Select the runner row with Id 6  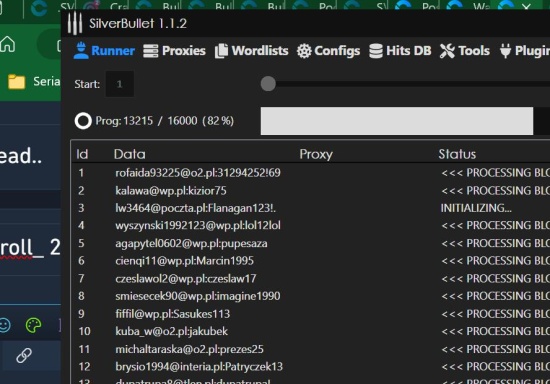311,261
